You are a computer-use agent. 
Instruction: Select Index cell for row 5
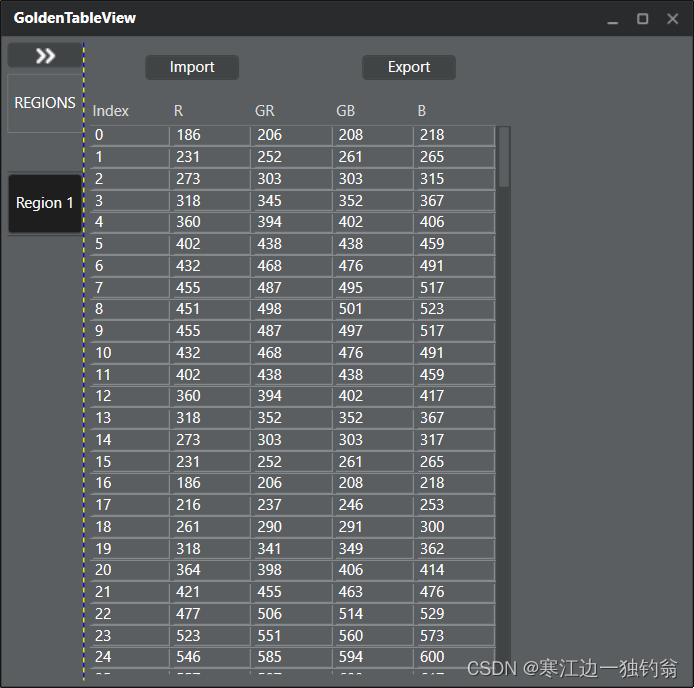[128, 244]
